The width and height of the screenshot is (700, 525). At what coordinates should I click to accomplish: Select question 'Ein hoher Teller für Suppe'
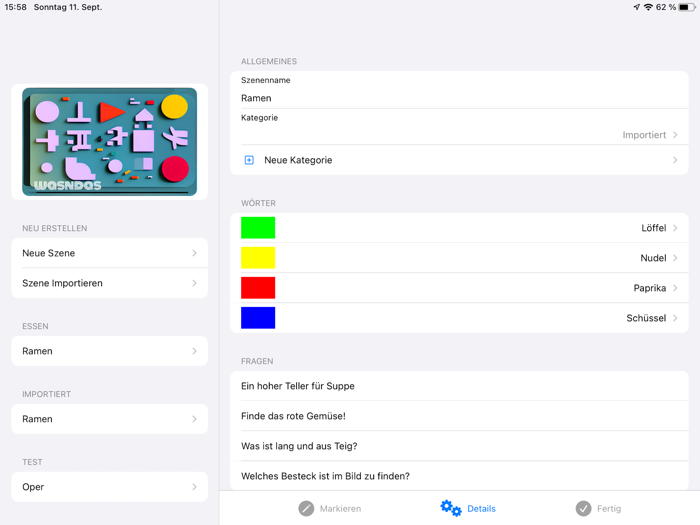click(x=459, y=386)
